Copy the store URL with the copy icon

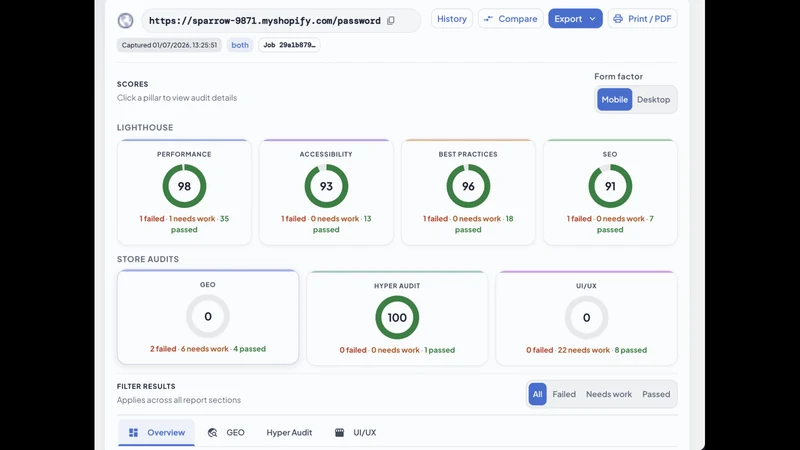click(x=391, y=20)
